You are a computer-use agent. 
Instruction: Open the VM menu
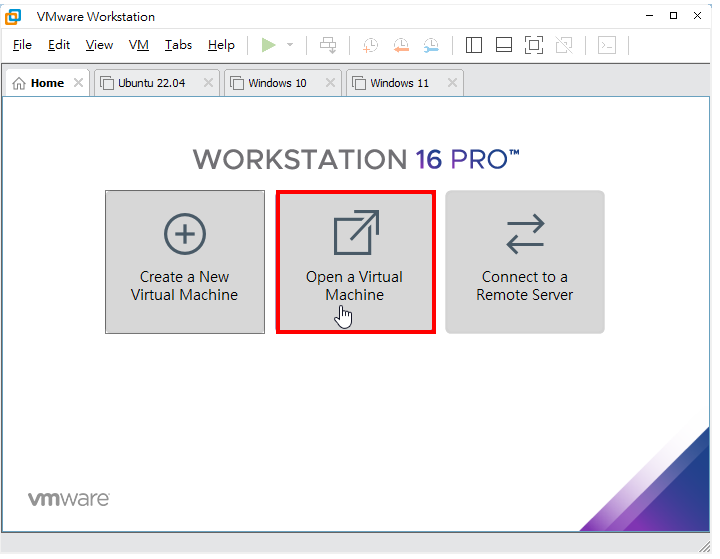pos(139,45)
